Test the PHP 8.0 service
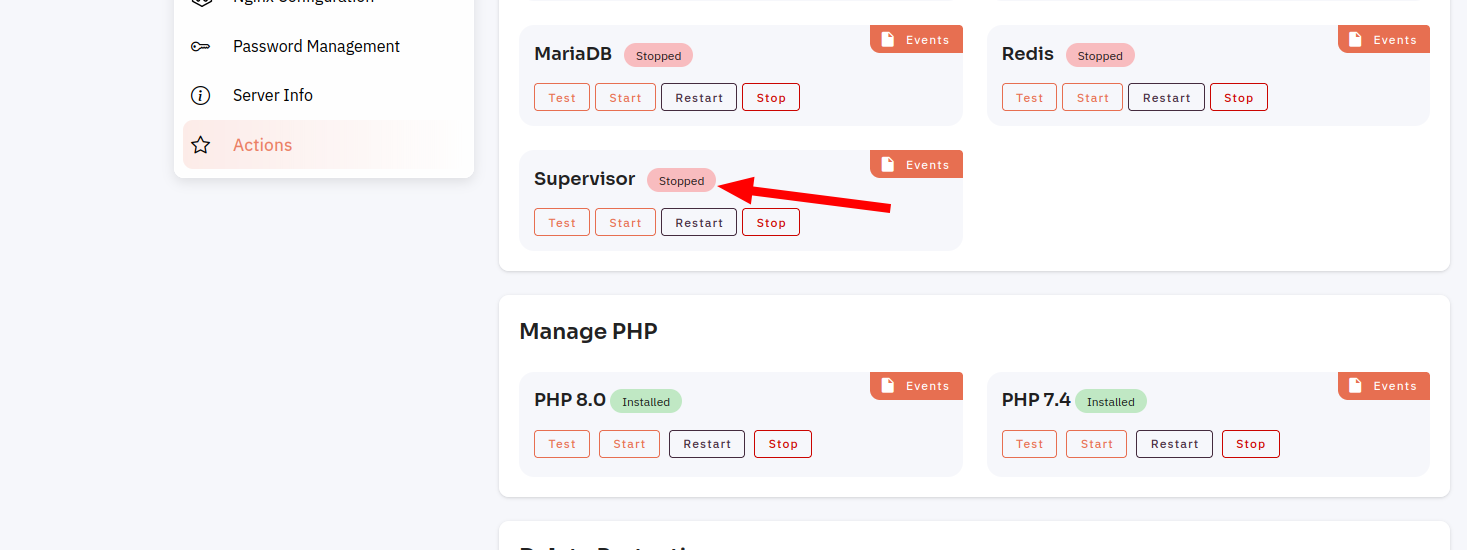Viewport: 1467px width, 550px height. tap(562, 444)
